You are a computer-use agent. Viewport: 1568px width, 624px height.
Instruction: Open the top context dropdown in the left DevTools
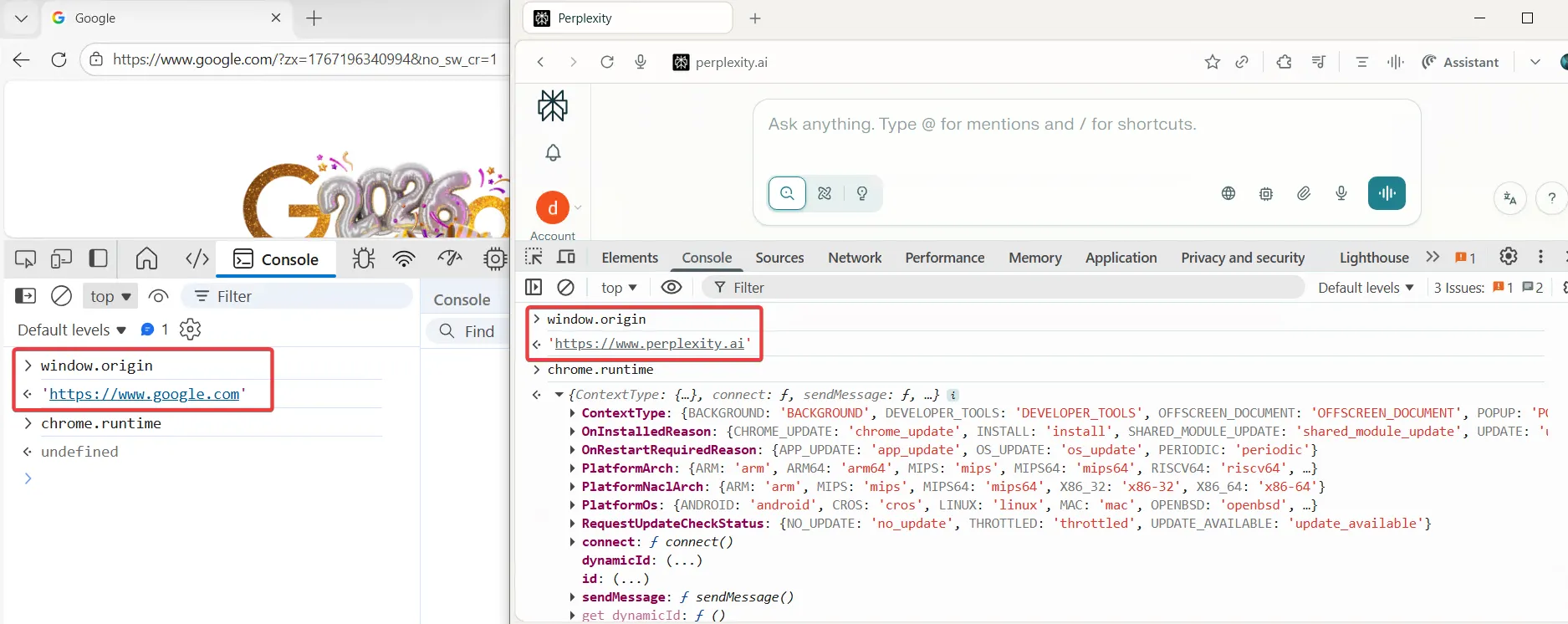[x=111, y=296]
